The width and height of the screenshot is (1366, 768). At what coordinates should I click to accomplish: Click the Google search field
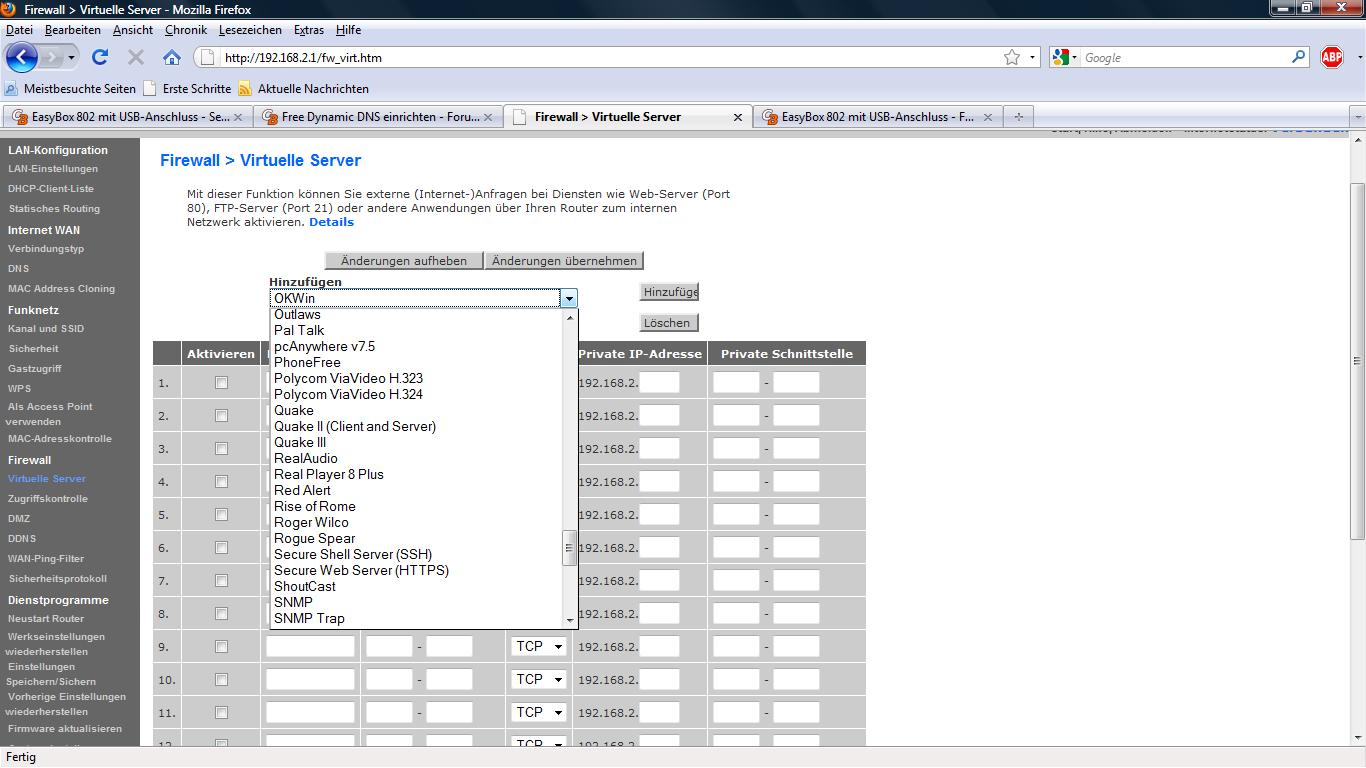click(1186, 58)
